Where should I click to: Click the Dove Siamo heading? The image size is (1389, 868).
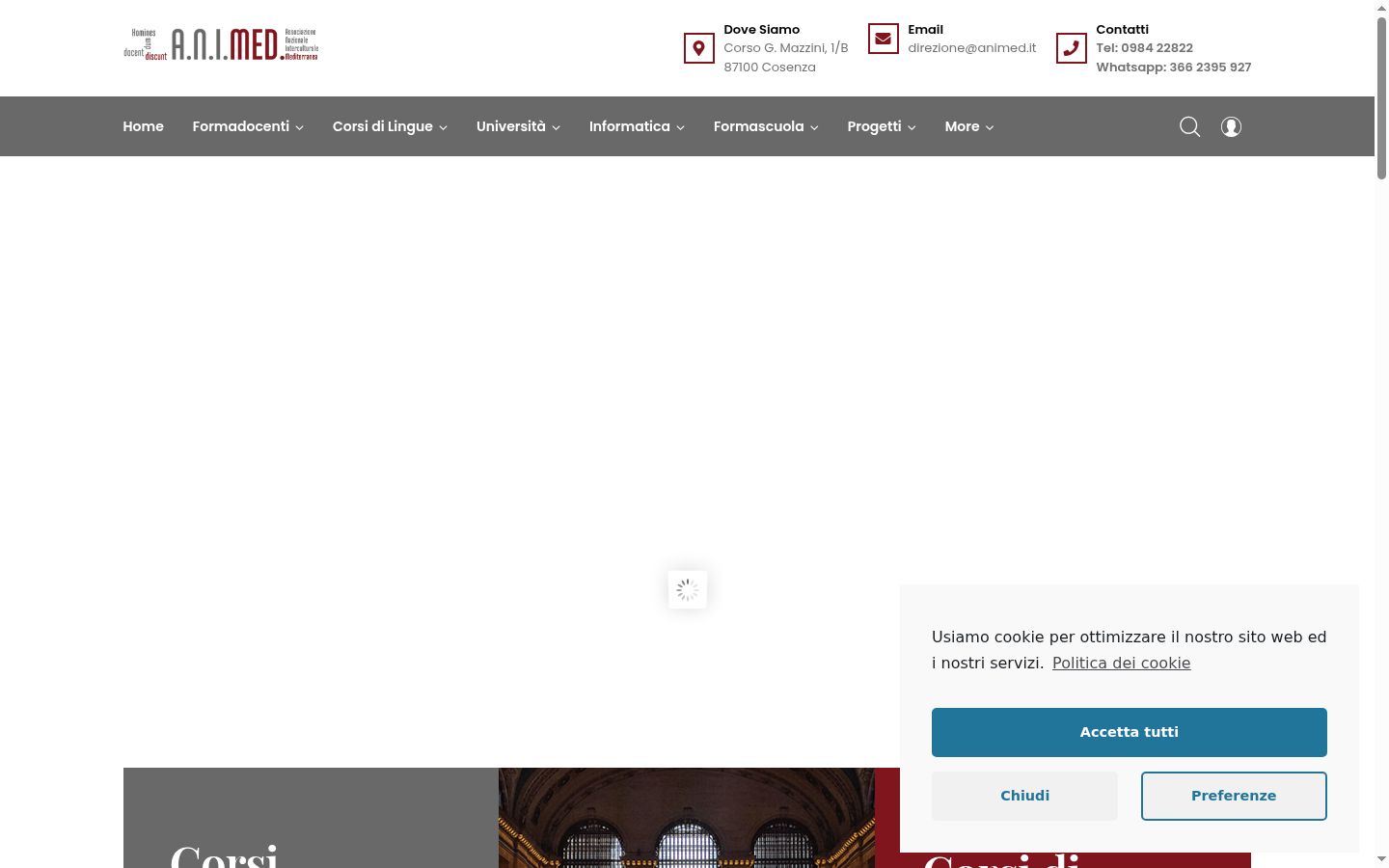click(761, 30)
